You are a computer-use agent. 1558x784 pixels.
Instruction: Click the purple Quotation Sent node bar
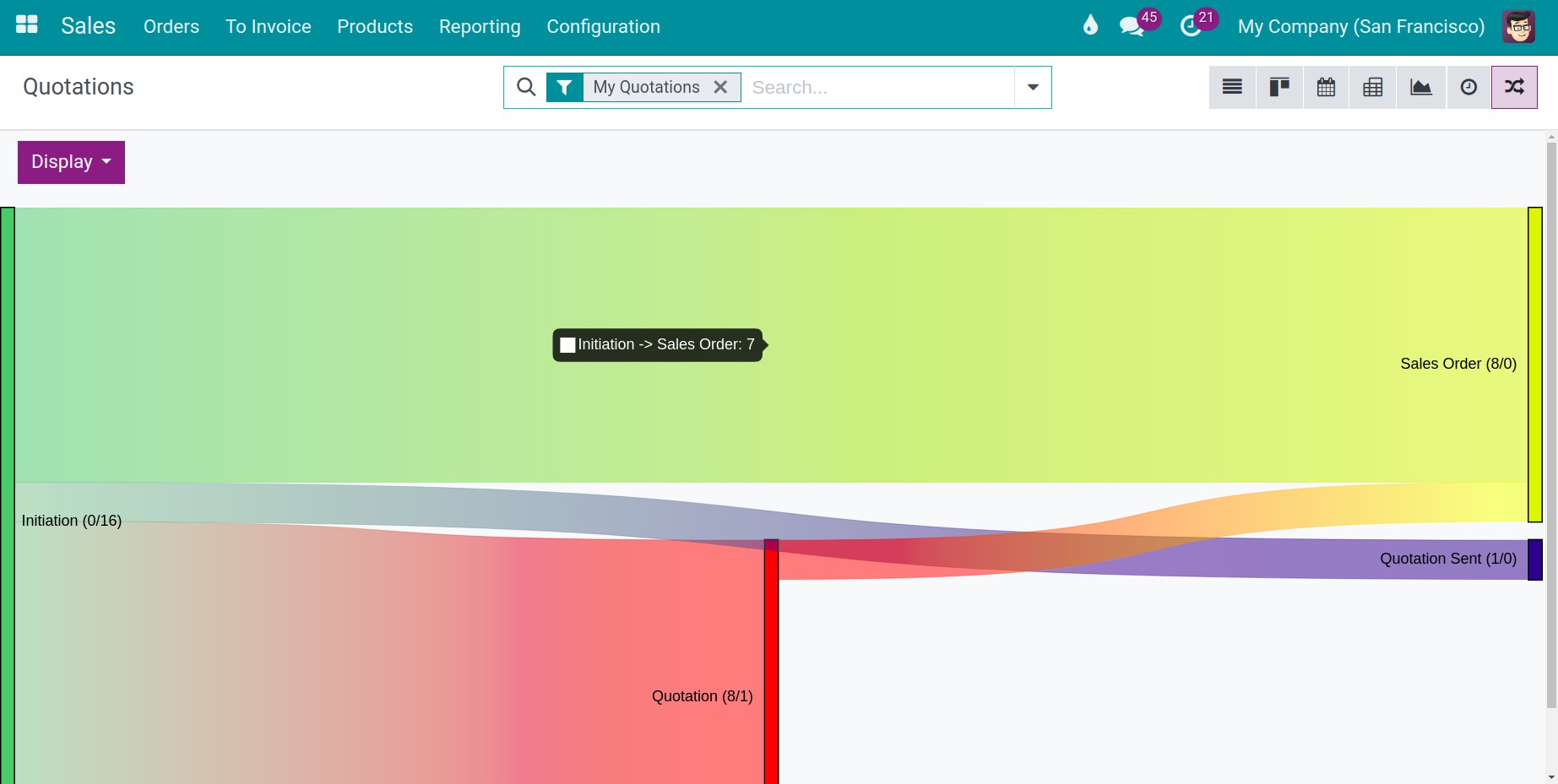tap(1535, 560)
